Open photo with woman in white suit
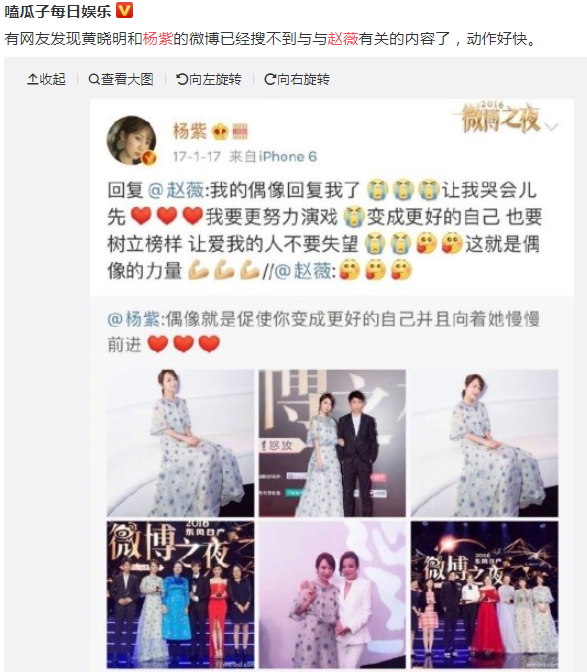 332,594
